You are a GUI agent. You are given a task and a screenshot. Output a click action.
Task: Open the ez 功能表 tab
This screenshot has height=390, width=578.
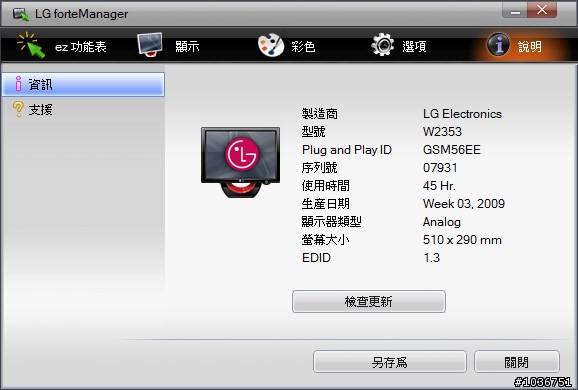coord(62,46)
